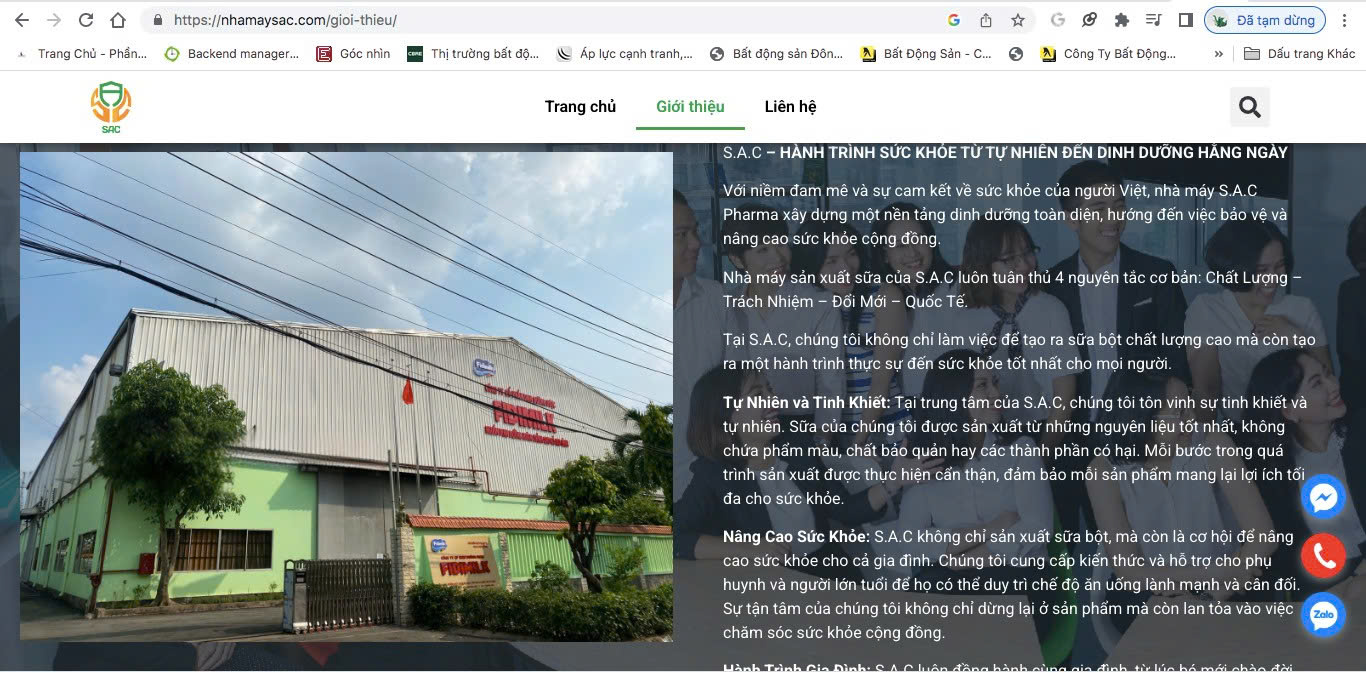Viewport: 1366px width, 673px height.
Task: Share this page using the share icon
Action: [986, 20]
